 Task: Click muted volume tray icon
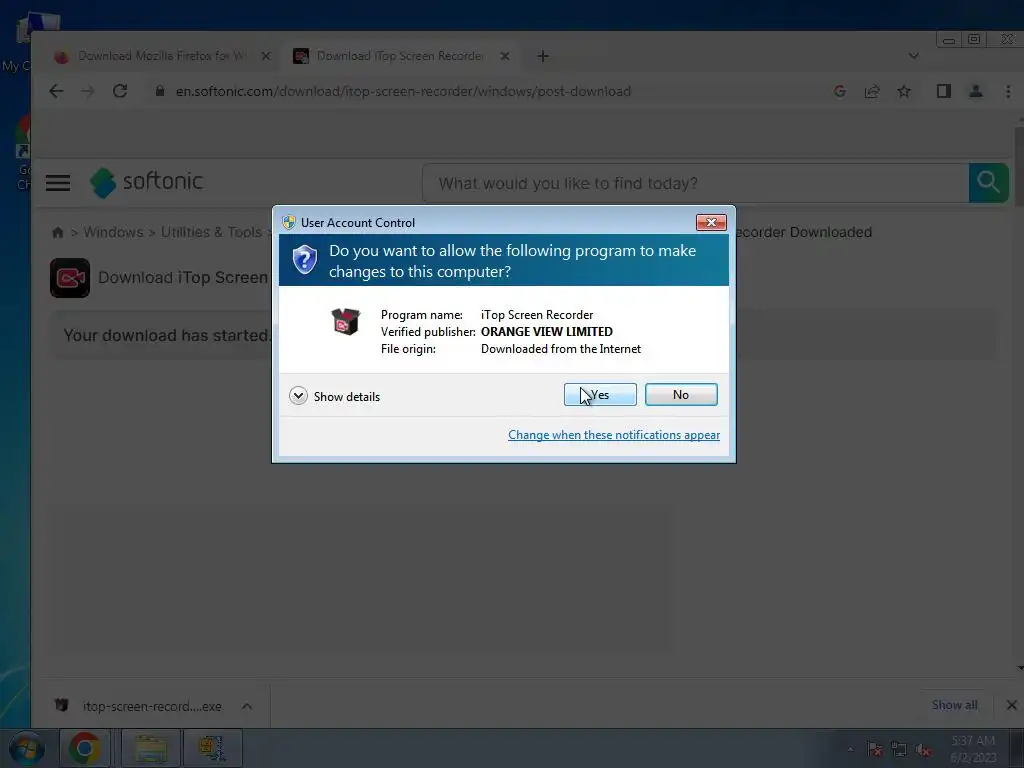923,749
